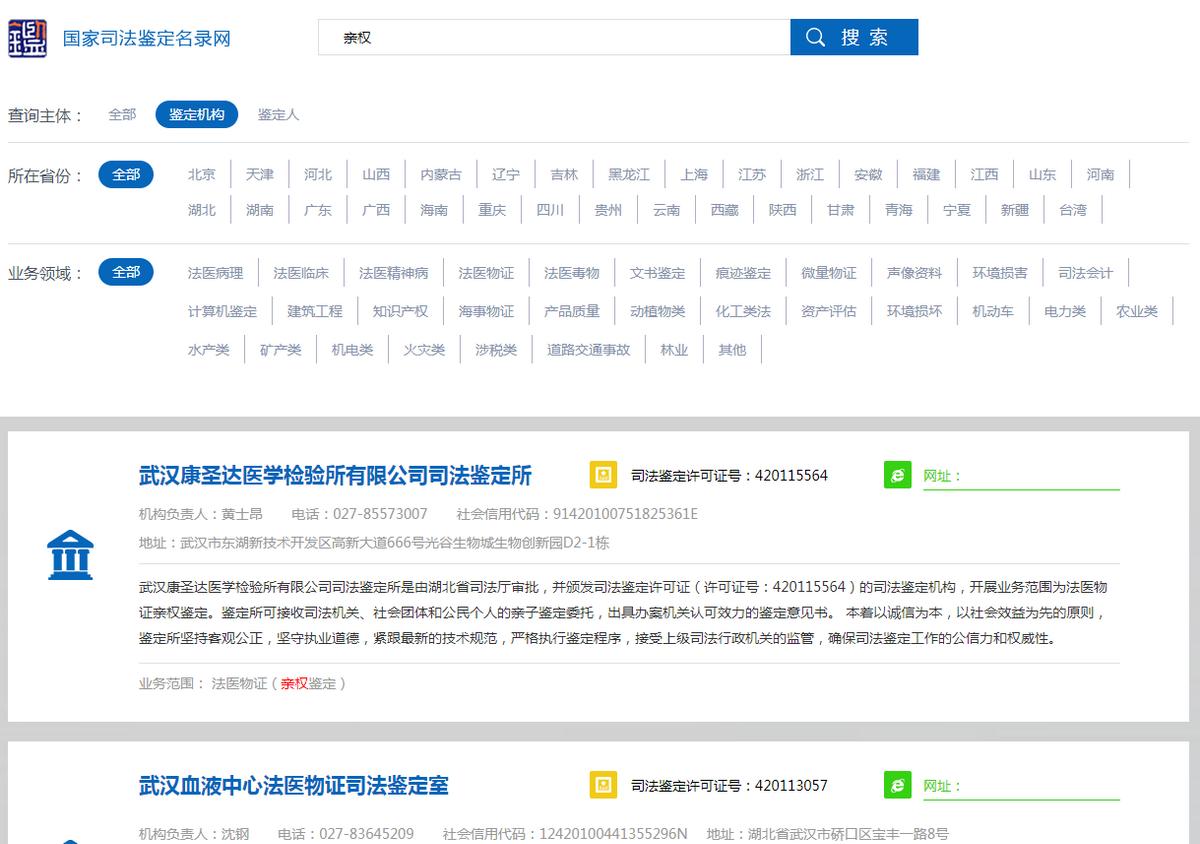Click the green website icon for 武汉康圣达 listing
The image size is (1200, 844).
[897, 476]
